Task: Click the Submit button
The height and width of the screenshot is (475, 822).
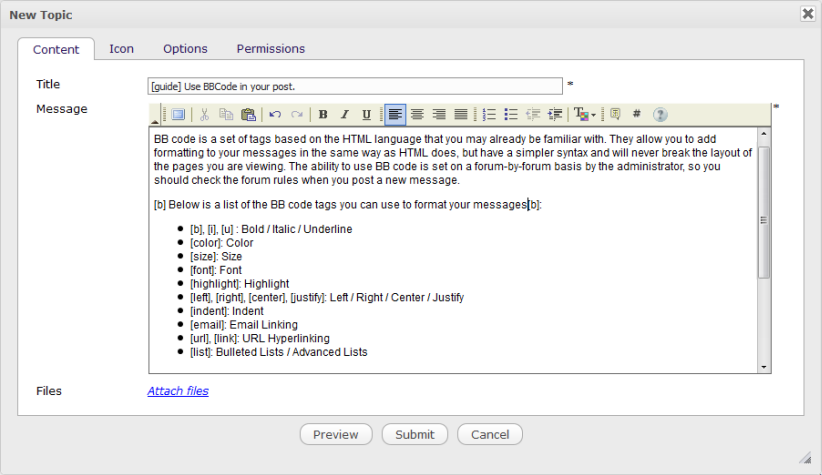Action: pos(414,434)
